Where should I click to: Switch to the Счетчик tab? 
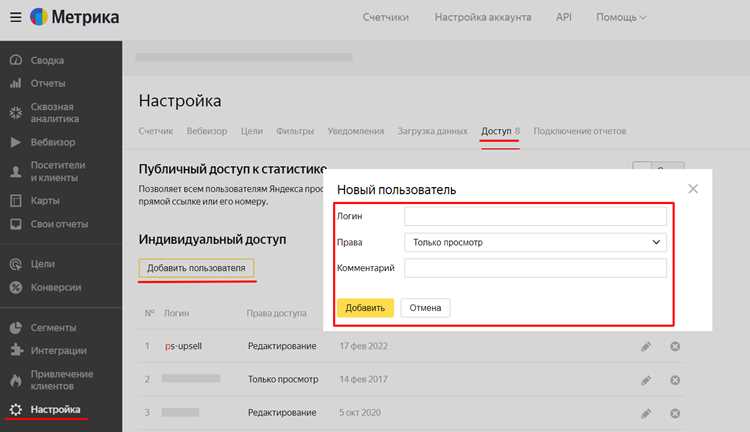point(156,131)
